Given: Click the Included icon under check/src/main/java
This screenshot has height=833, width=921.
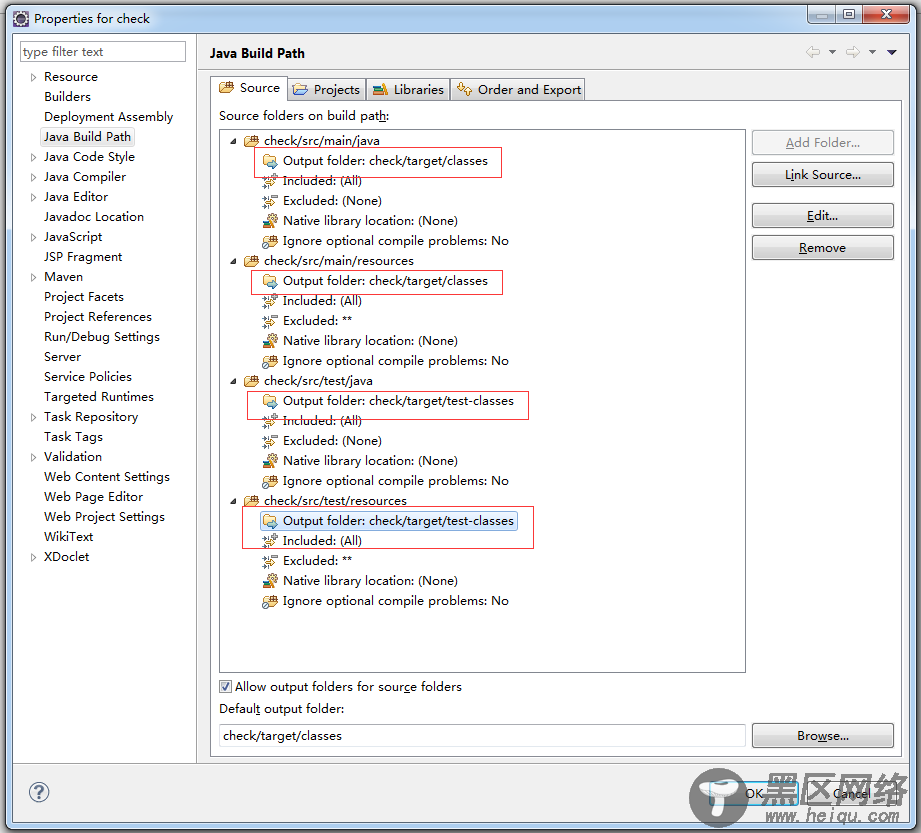Looking at the screenshot, I should [x=270, y=181].
